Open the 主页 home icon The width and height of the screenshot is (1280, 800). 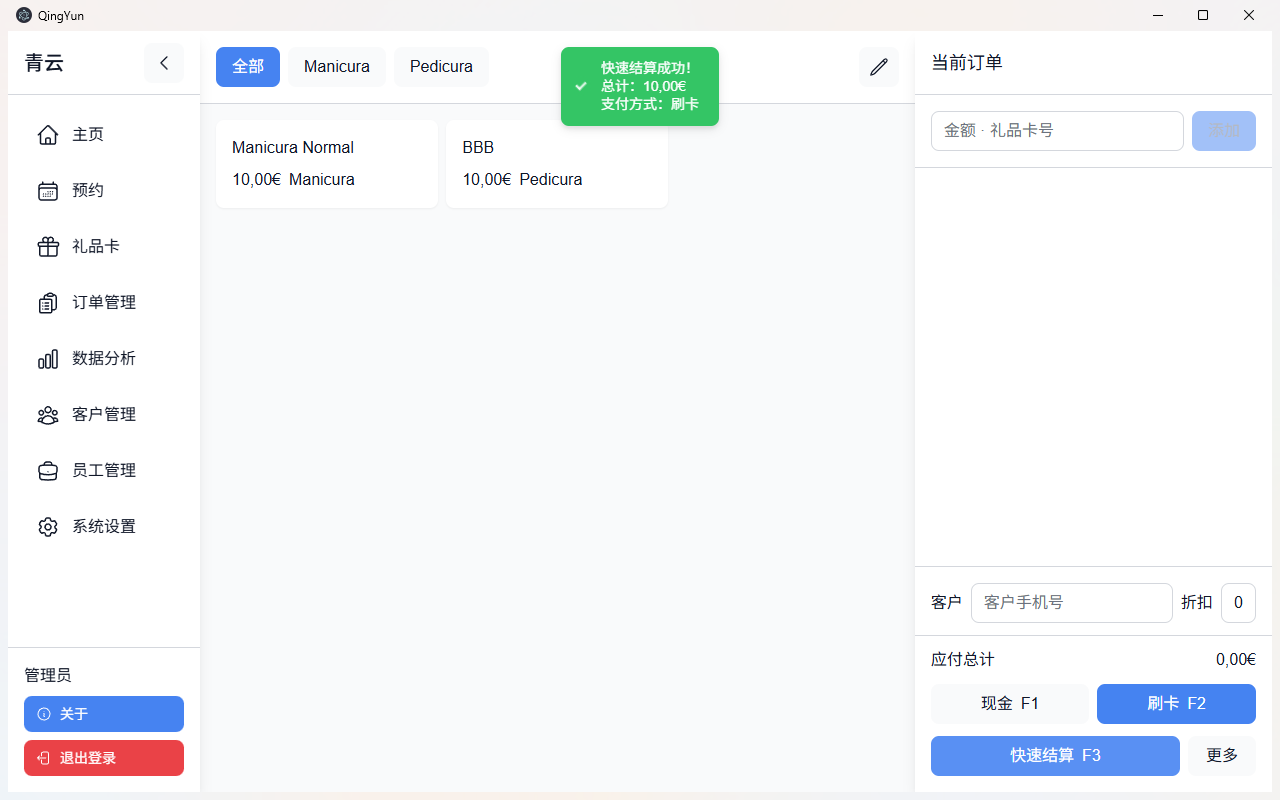(x=48, y=135)
